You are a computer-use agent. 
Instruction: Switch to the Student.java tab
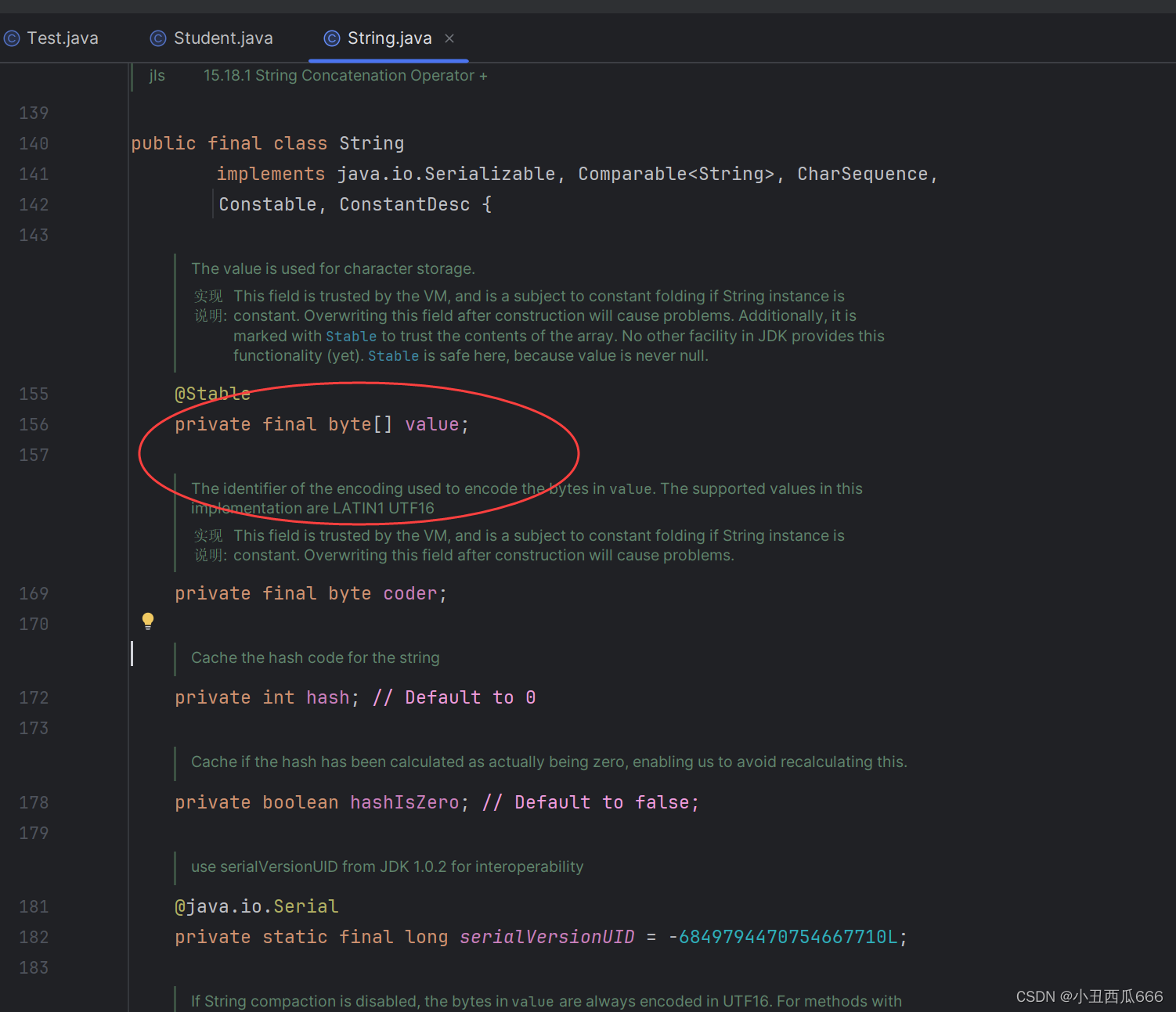click(x=212, y=38)
